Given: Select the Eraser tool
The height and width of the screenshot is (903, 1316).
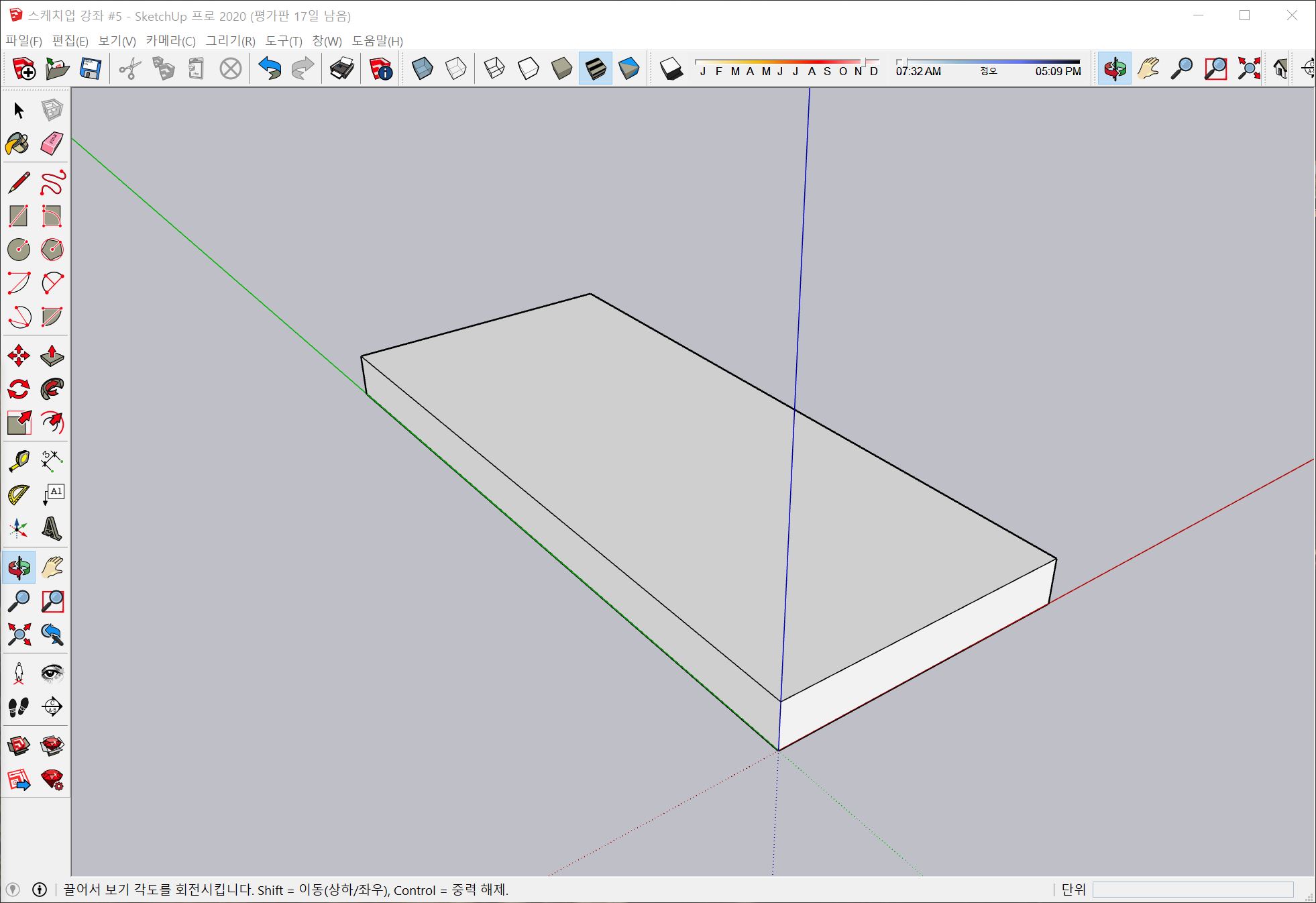Looking at the screenshot, I should (52, 143).
